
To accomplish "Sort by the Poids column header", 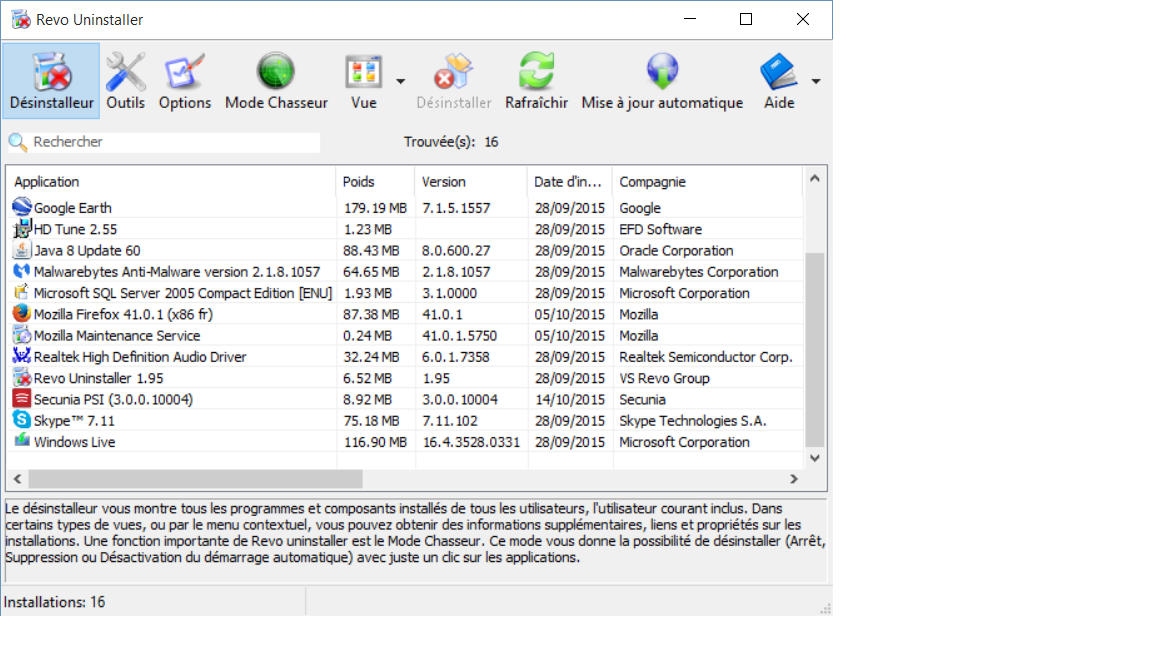I will coord(375,181).
